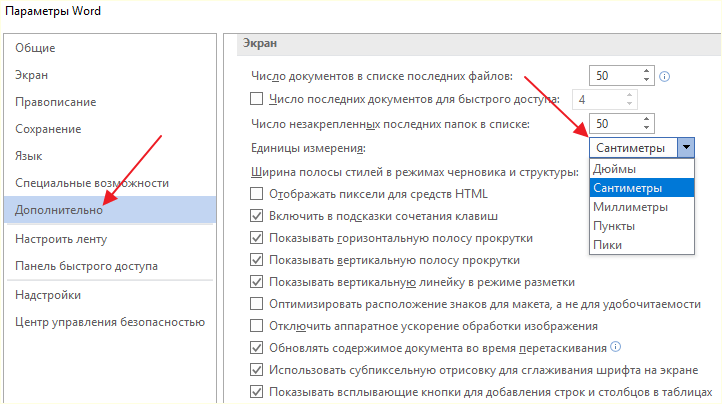Select 'Дюймы' from units list
The image size is (722, 404).
pyautogui.click(x=642, y=169)
